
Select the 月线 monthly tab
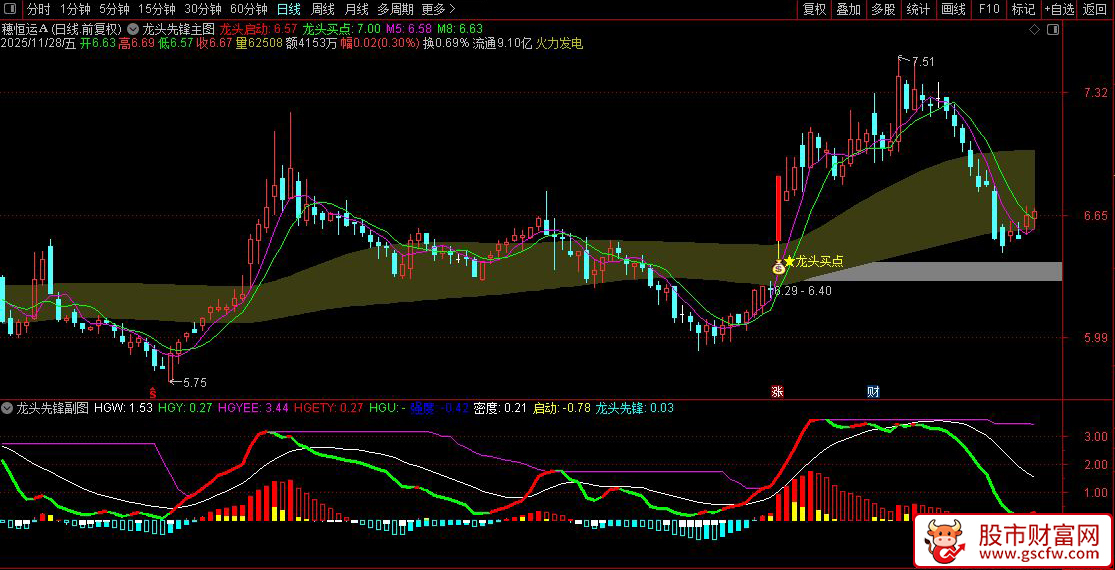[356, 9]
